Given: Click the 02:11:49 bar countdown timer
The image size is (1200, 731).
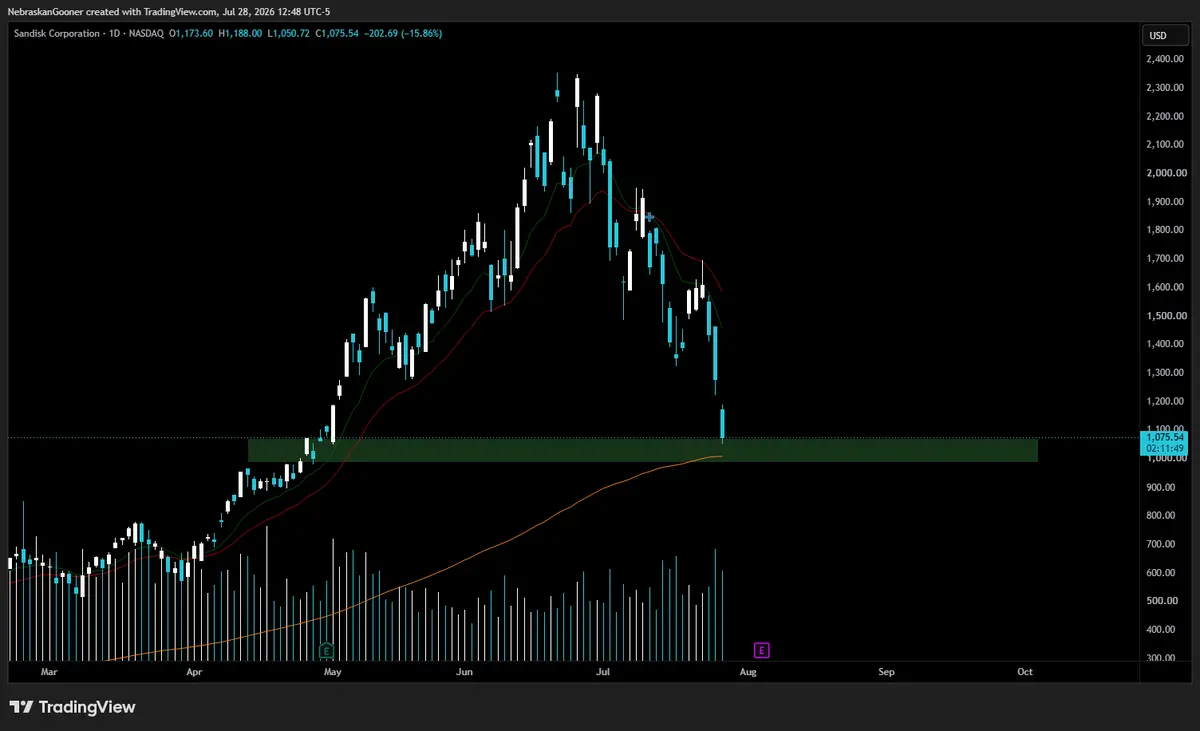Looking at the screenshot, I should (x=1165, y=449).
